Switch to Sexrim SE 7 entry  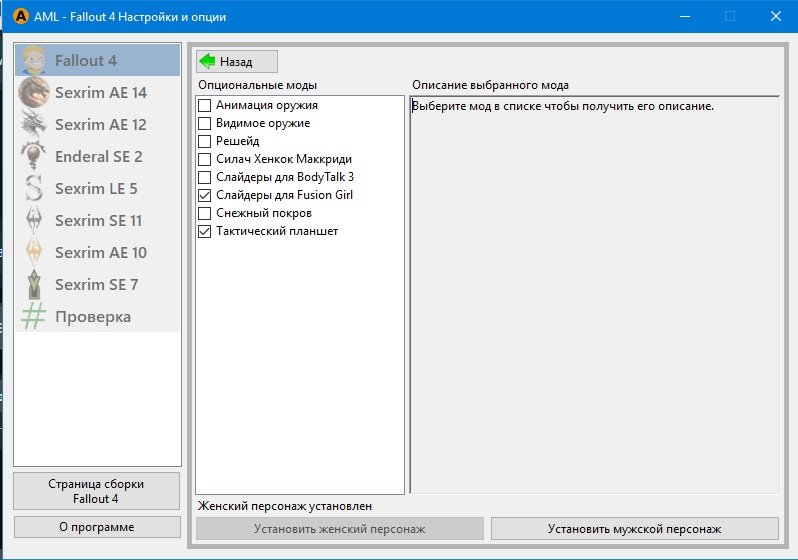pos(96,284)
